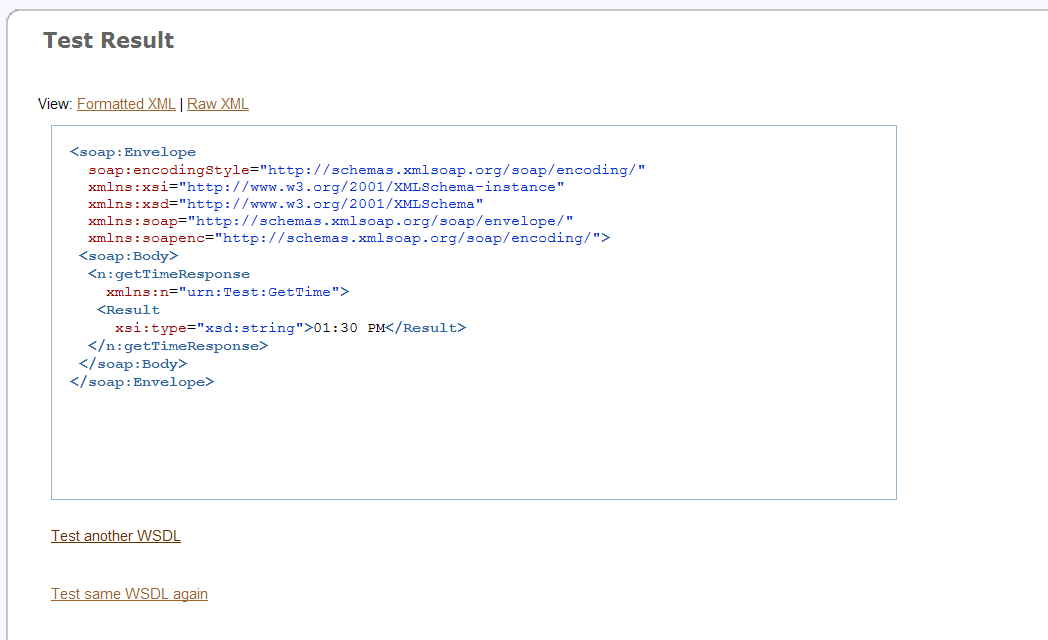Select the Test Result heading
This screenshot has height=640, width=1048.
pyautogui.click(x=108, y=40)
